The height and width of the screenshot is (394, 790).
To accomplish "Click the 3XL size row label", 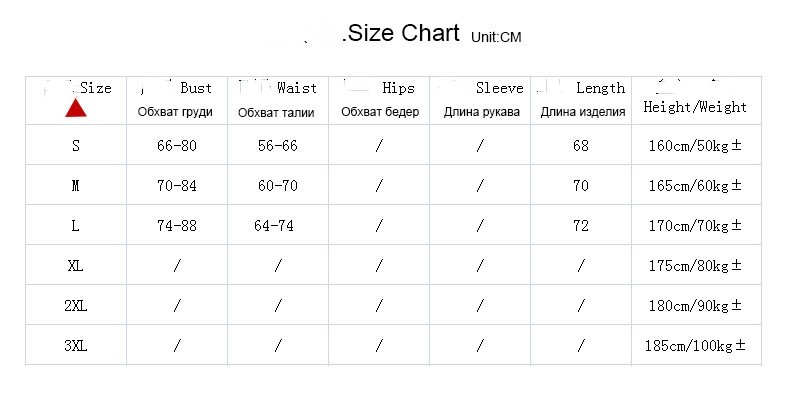I will click(76, 346).
